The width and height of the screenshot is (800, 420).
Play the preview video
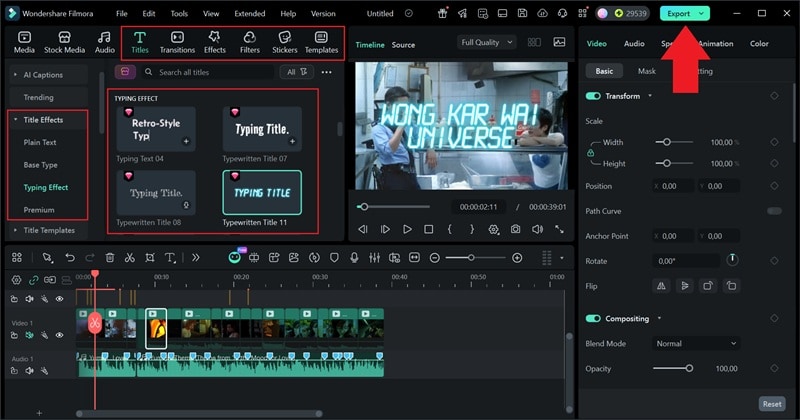407,229
